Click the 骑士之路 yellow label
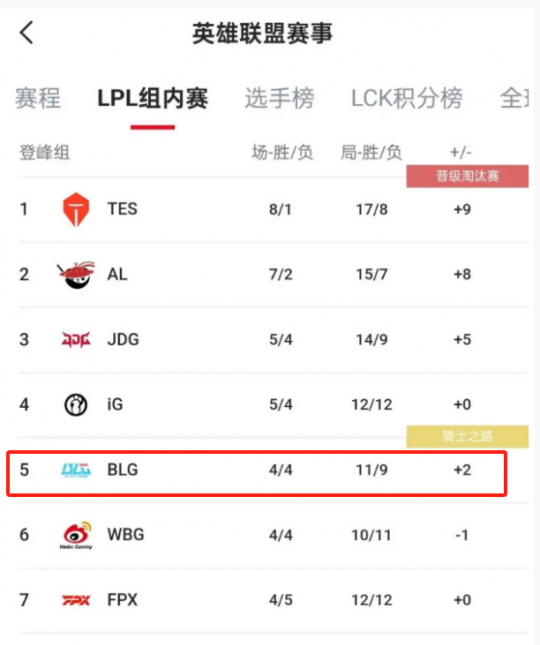This screenshot has height=645, width=540. pyautogui.click(x=468, y=436)
